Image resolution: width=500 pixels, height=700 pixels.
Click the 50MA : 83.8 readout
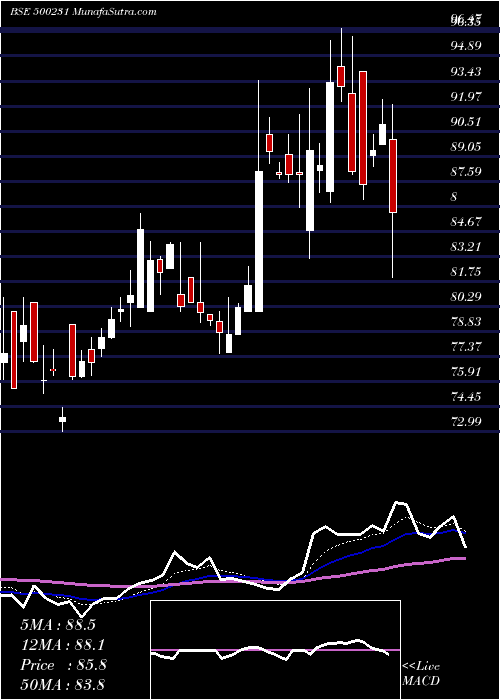tap(62, 684)
